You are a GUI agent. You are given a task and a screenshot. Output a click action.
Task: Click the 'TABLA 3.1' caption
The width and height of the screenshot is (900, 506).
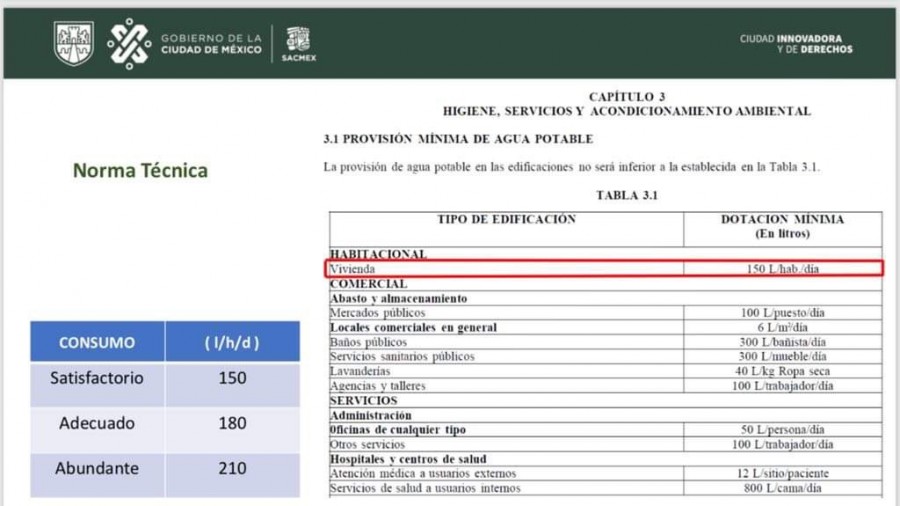pos(627,195)
